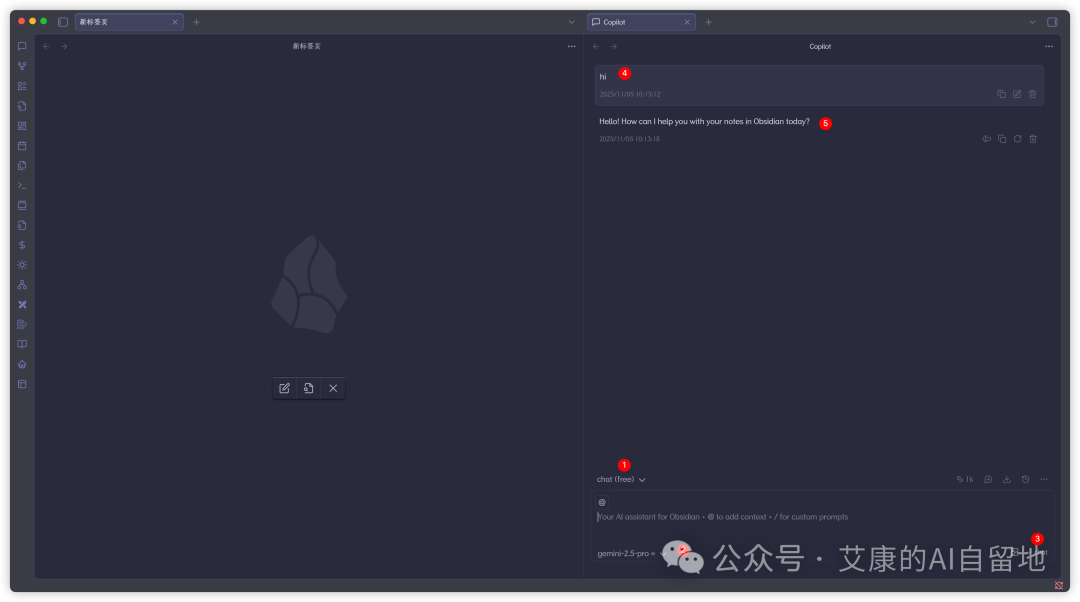The width and height of the screenshot is (1080, 602).
Task: Click the open book ribbon icon
Action: [x=22, y=344]
